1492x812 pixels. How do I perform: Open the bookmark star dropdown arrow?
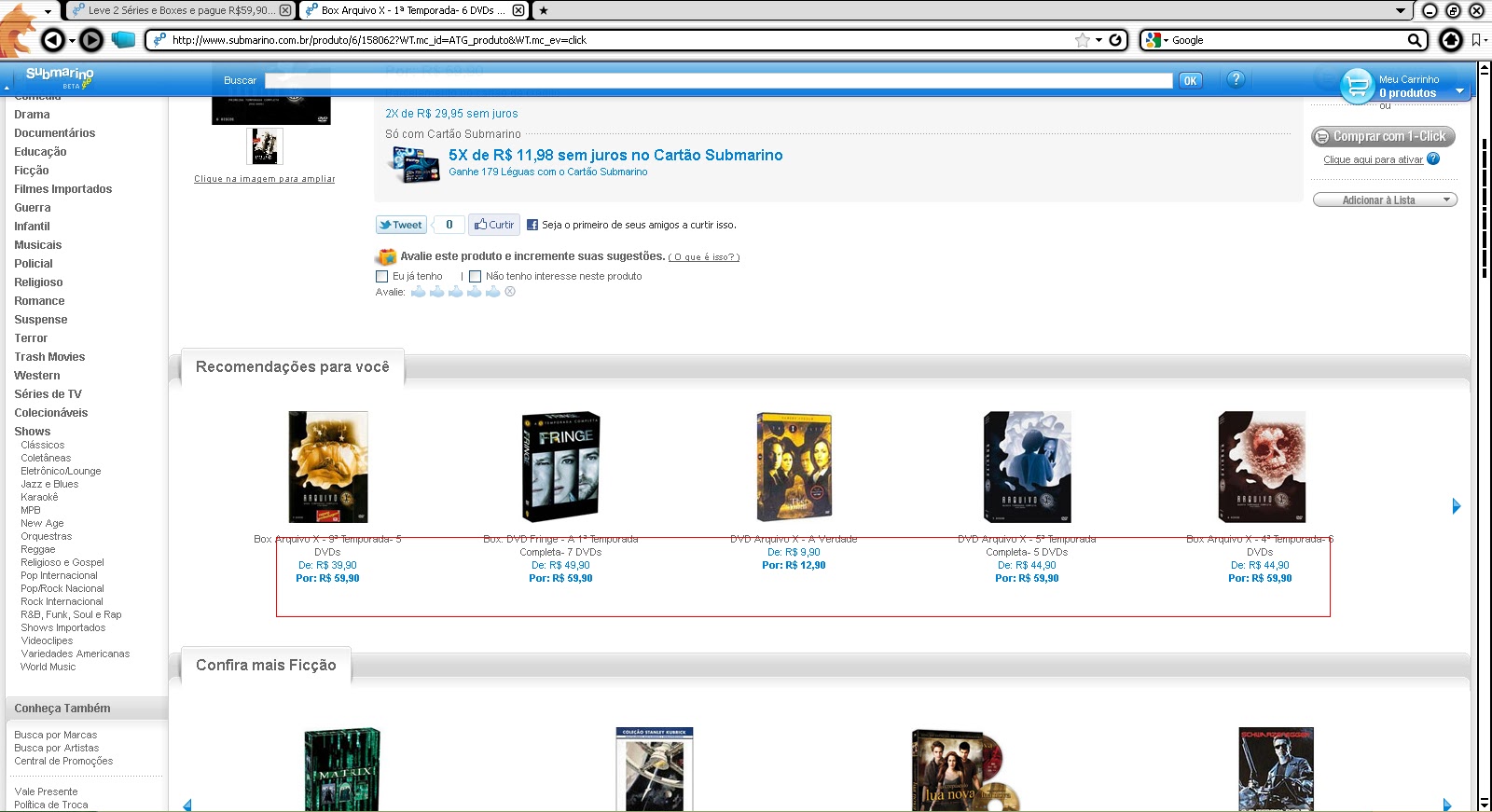coord(1098,40)
